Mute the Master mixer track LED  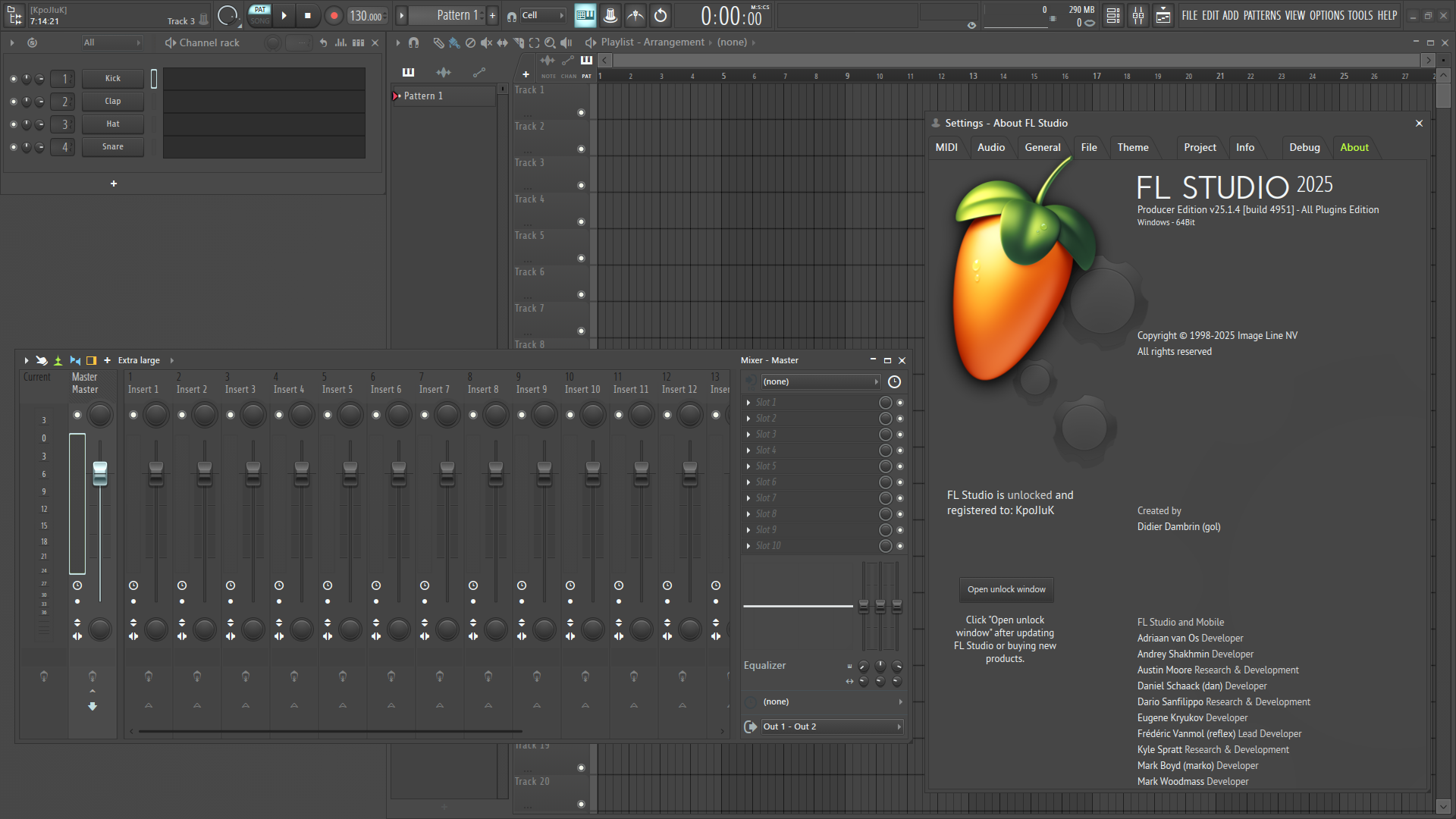pos(77,415)
